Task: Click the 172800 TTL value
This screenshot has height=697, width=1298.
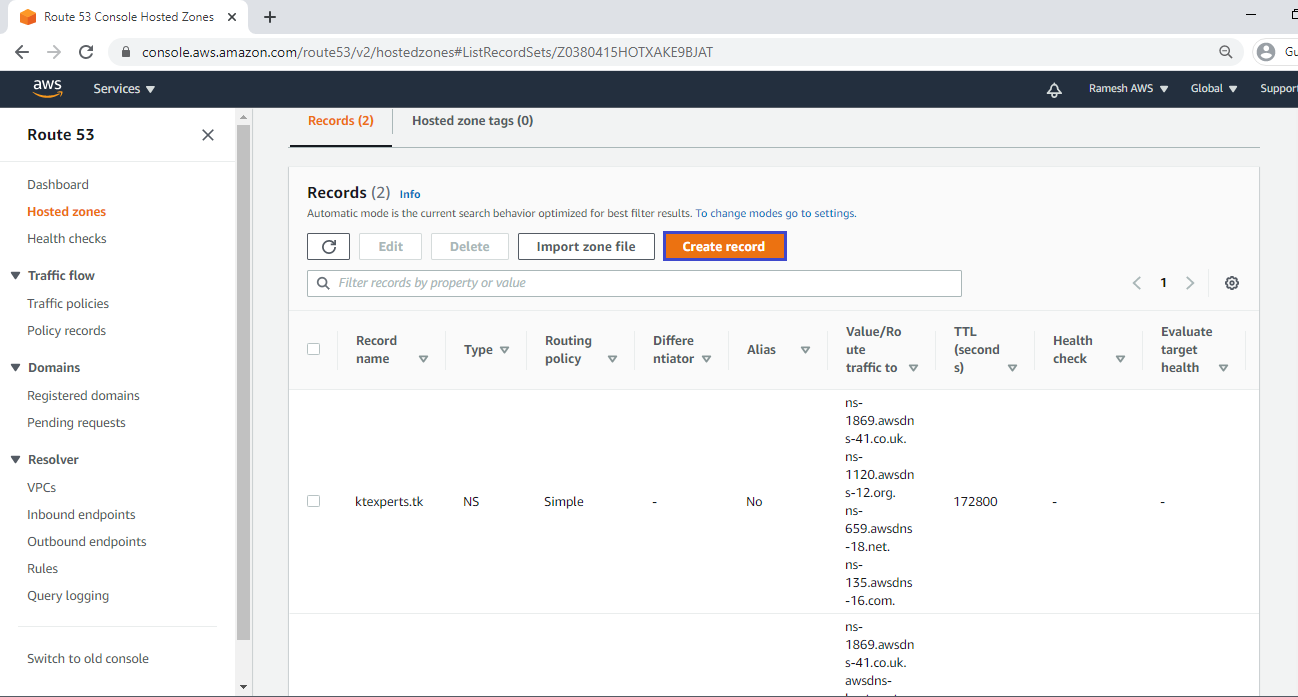Action: (975, 502)
